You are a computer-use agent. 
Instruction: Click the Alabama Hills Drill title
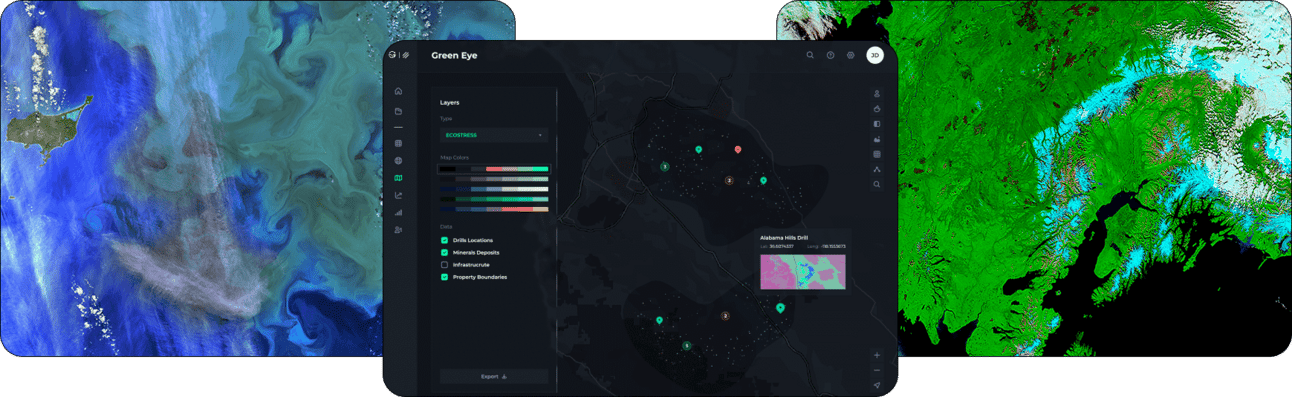(784, 238)
